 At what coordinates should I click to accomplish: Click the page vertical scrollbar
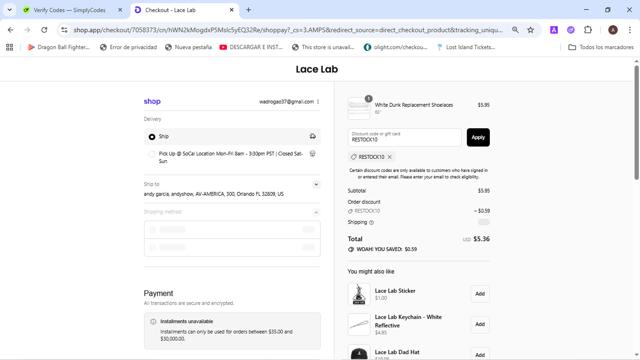click(x=636, y=122)
